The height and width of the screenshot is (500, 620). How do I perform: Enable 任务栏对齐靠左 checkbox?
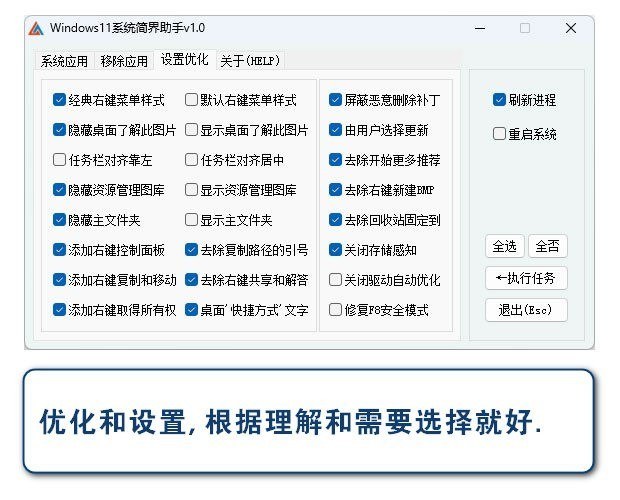[60, 159]
